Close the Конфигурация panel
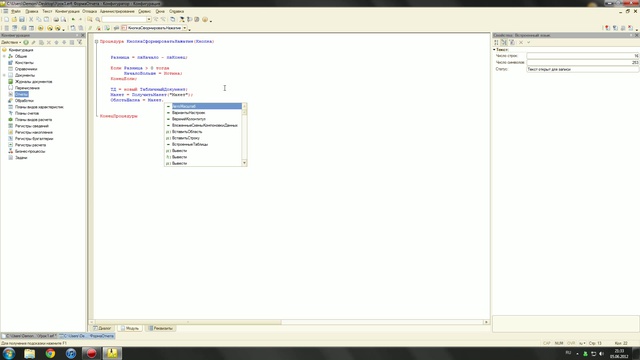The image size is (640, 360). point(83,35)
